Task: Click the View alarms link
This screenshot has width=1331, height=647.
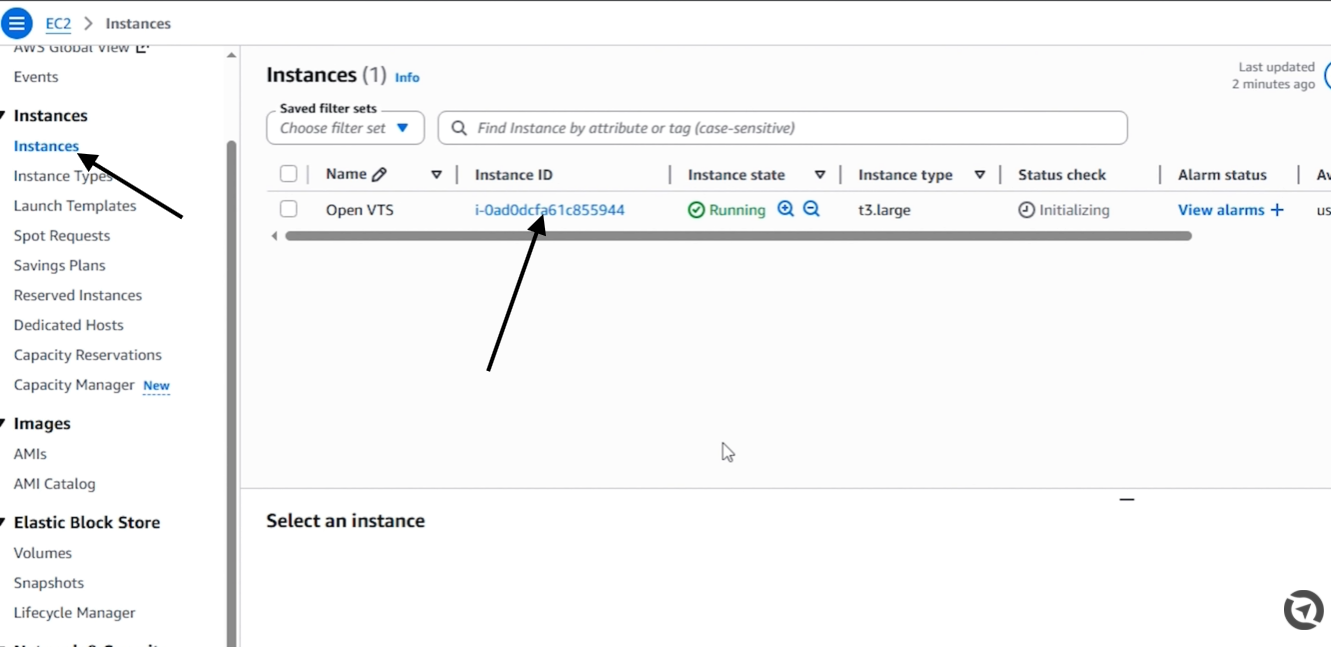Action: [x=1221, y=210]
